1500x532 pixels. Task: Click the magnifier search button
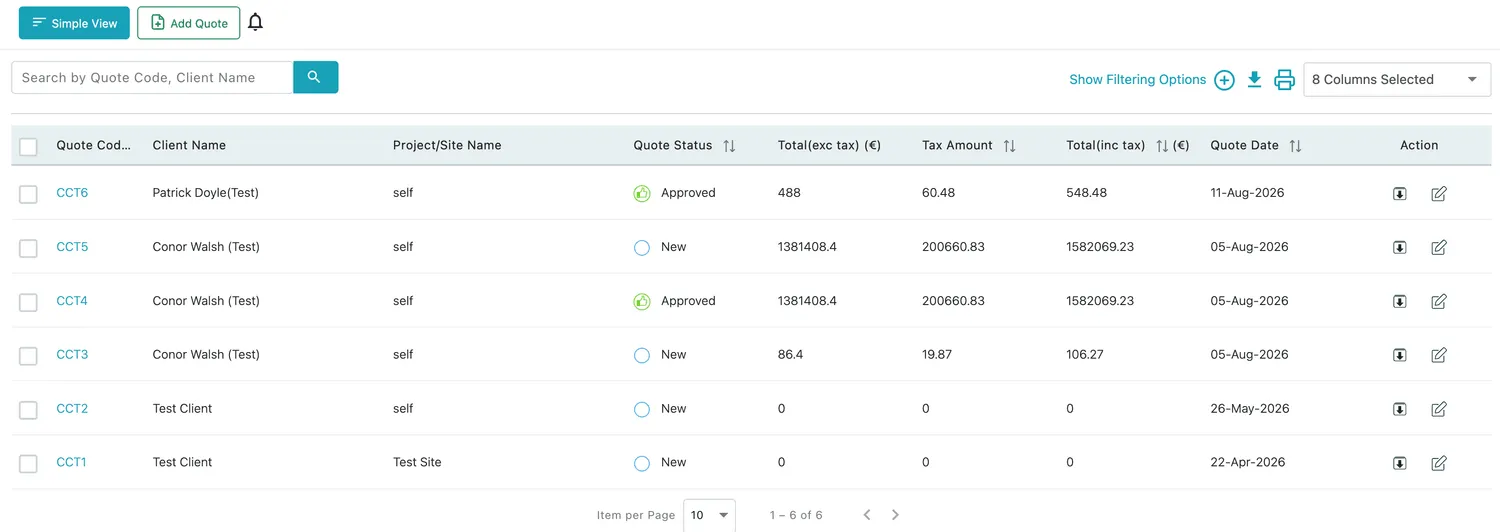click(315, 77)
